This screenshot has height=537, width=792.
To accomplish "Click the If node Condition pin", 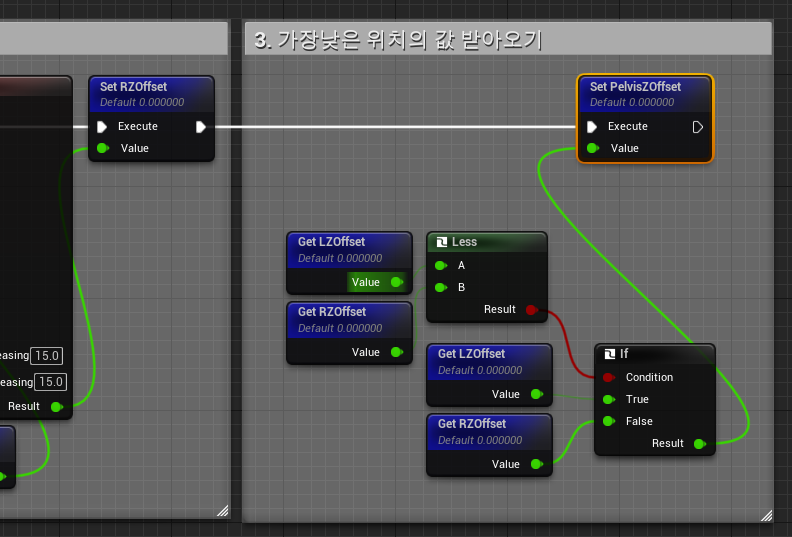I will (x=609, y=377).
